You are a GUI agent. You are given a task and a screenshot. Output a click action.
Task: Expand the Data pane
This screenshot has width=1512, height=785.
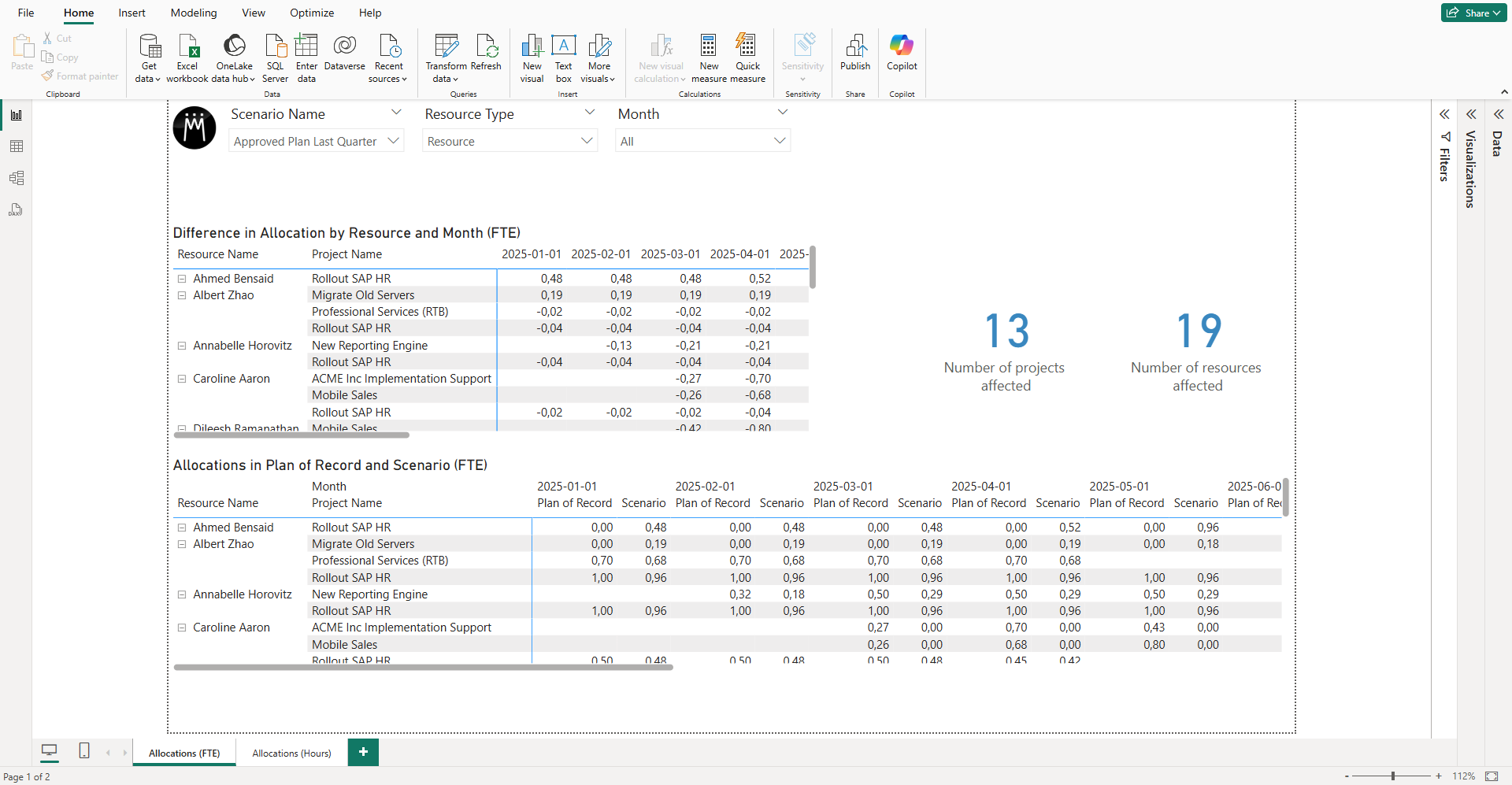pos(1498,114)
